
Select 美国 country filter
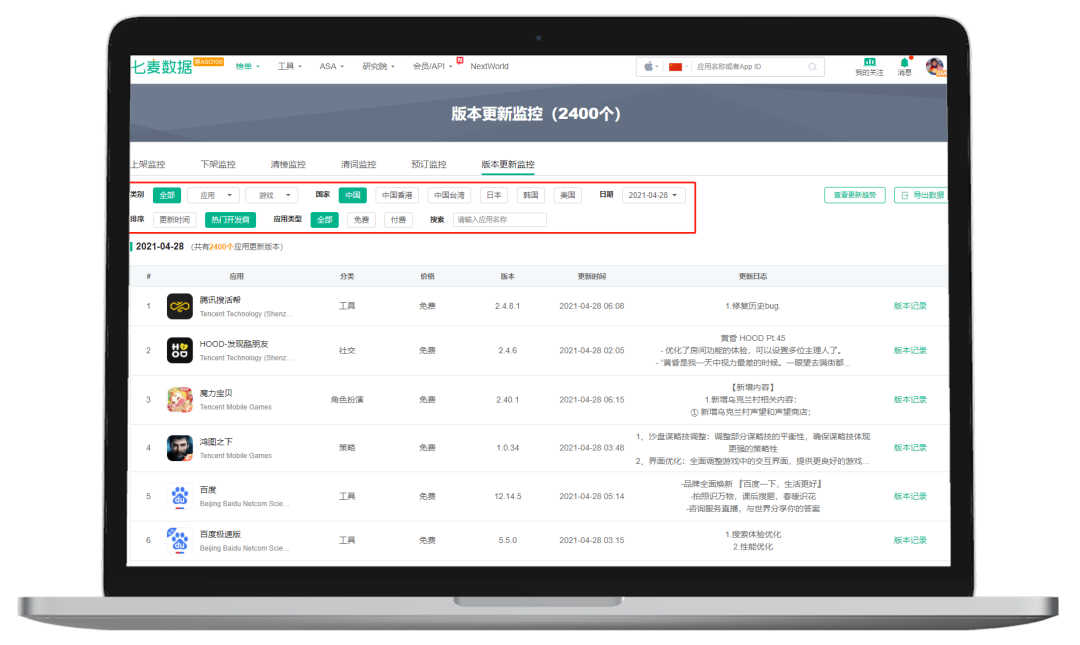568,196
